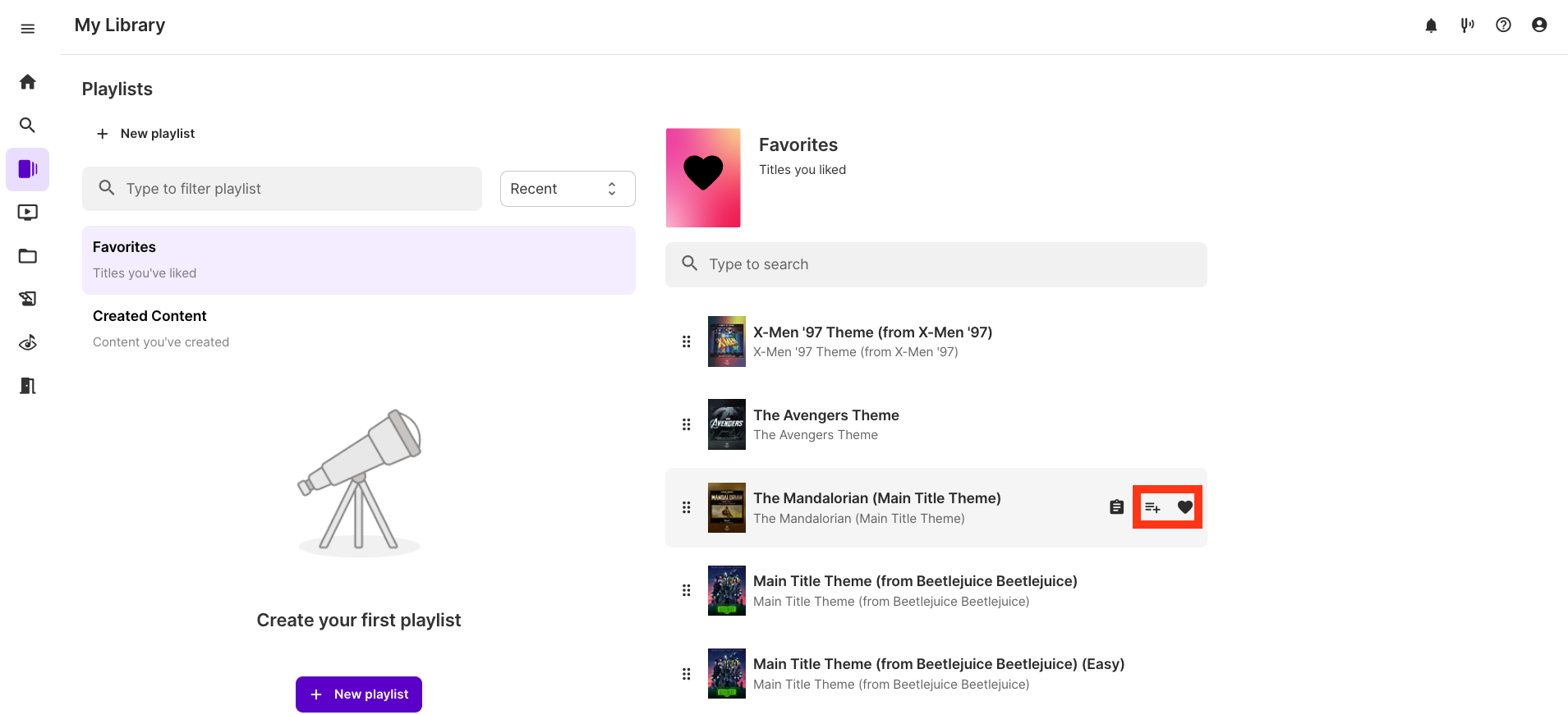Open "X-Men '97 Theme (from X-Men '97)" title
Image resolution: width=1568 pixels, height=715 pixels.
873,332
